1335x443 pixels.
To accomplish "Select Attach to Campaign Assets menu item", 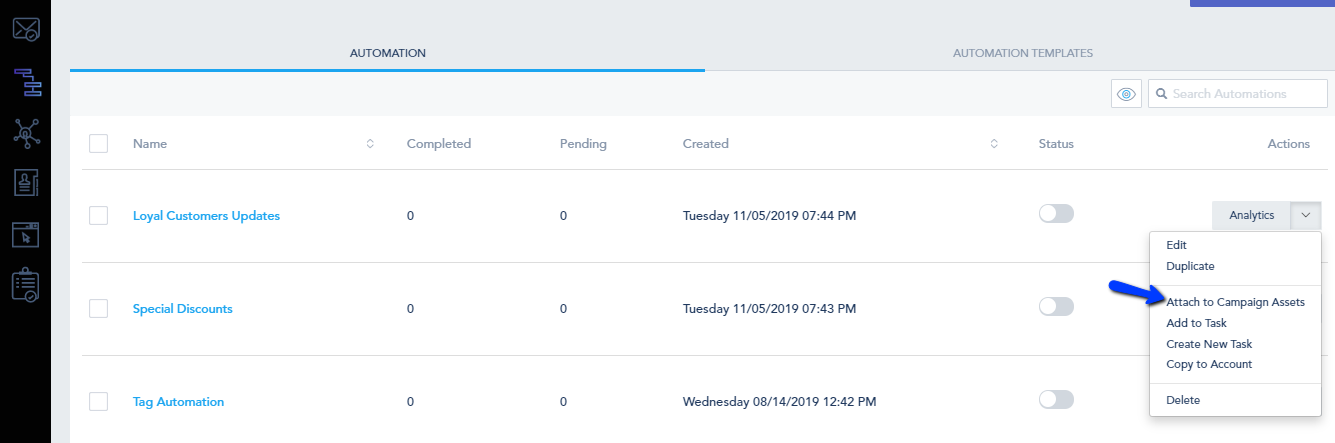I will click(x=1235, y=302).
